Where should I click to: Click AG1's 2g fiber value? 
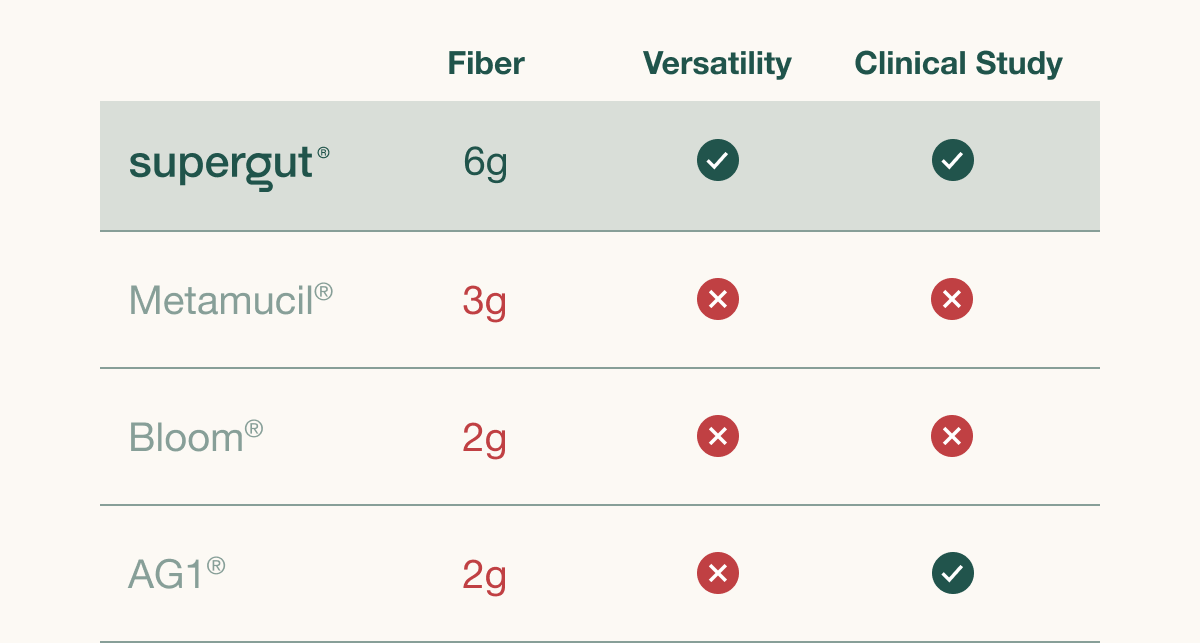[x=484, y=575]
